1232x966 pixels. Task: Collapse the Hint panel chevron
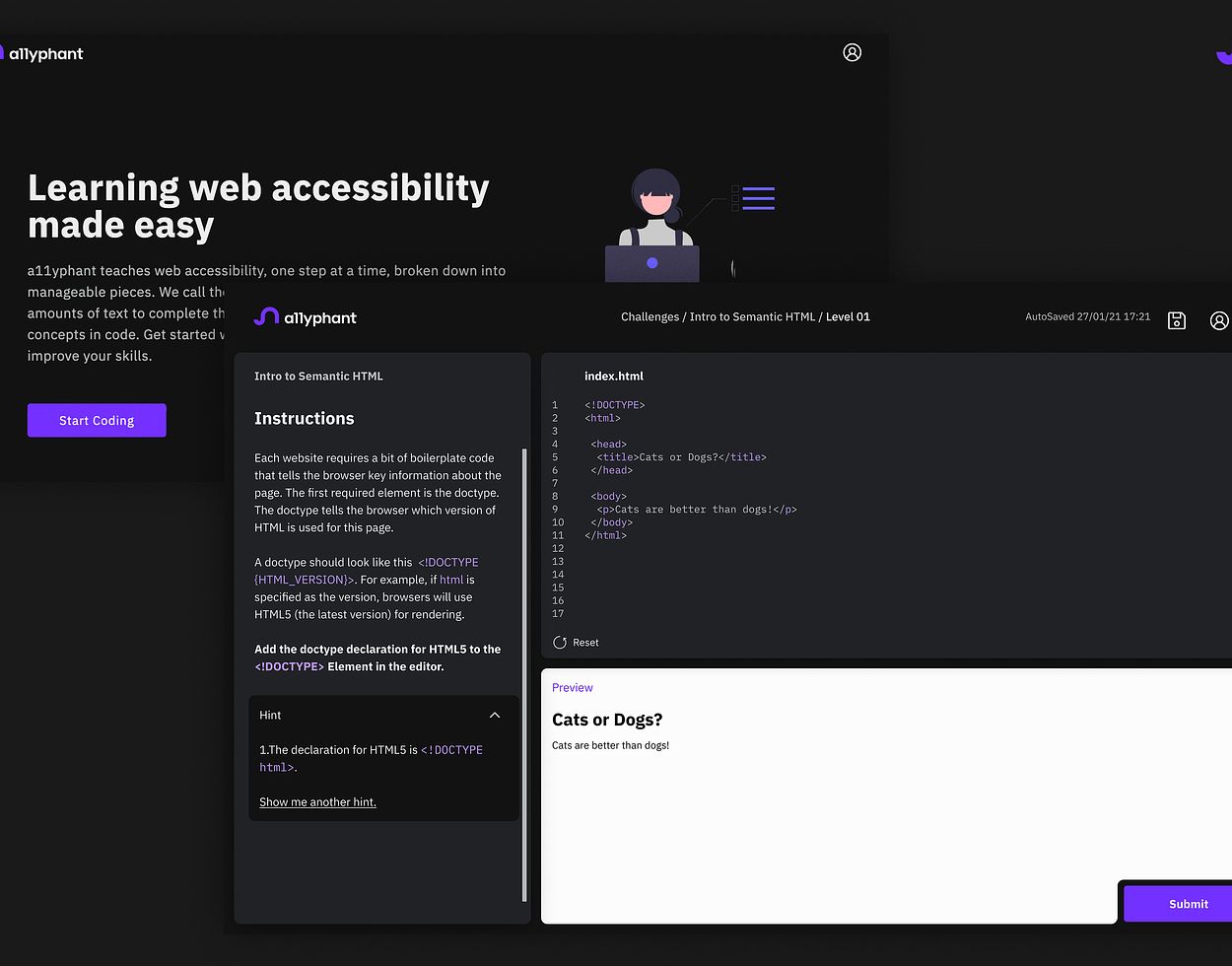495,715
